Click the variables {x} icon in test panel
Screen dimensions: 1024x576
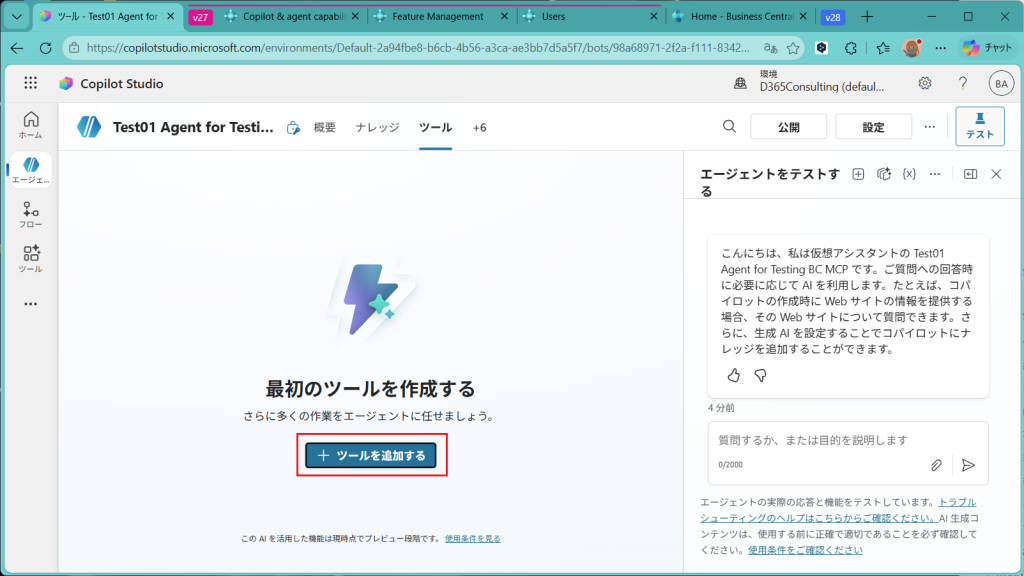click(909, 174)
